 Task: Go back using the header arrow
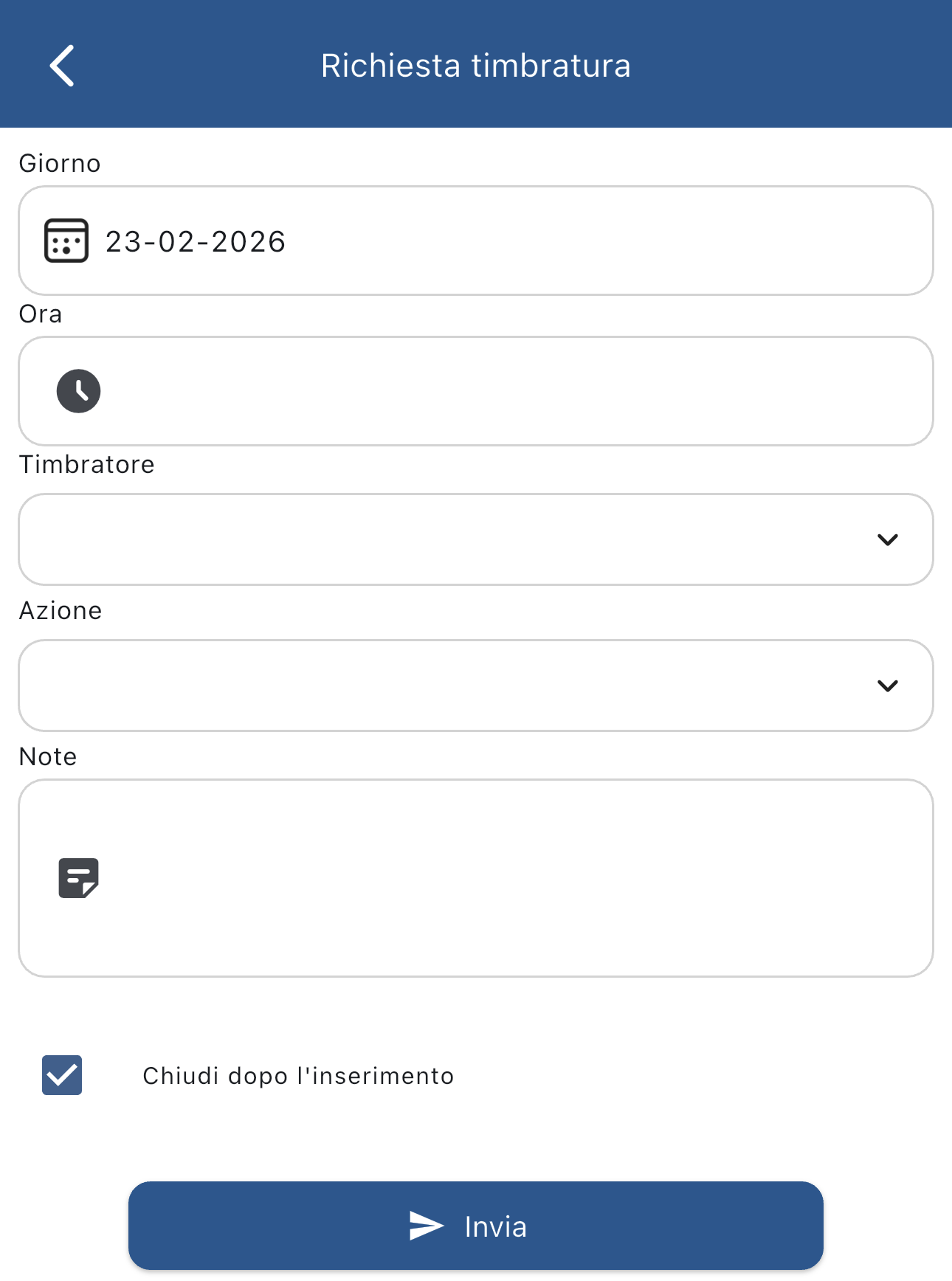(63, 66)
